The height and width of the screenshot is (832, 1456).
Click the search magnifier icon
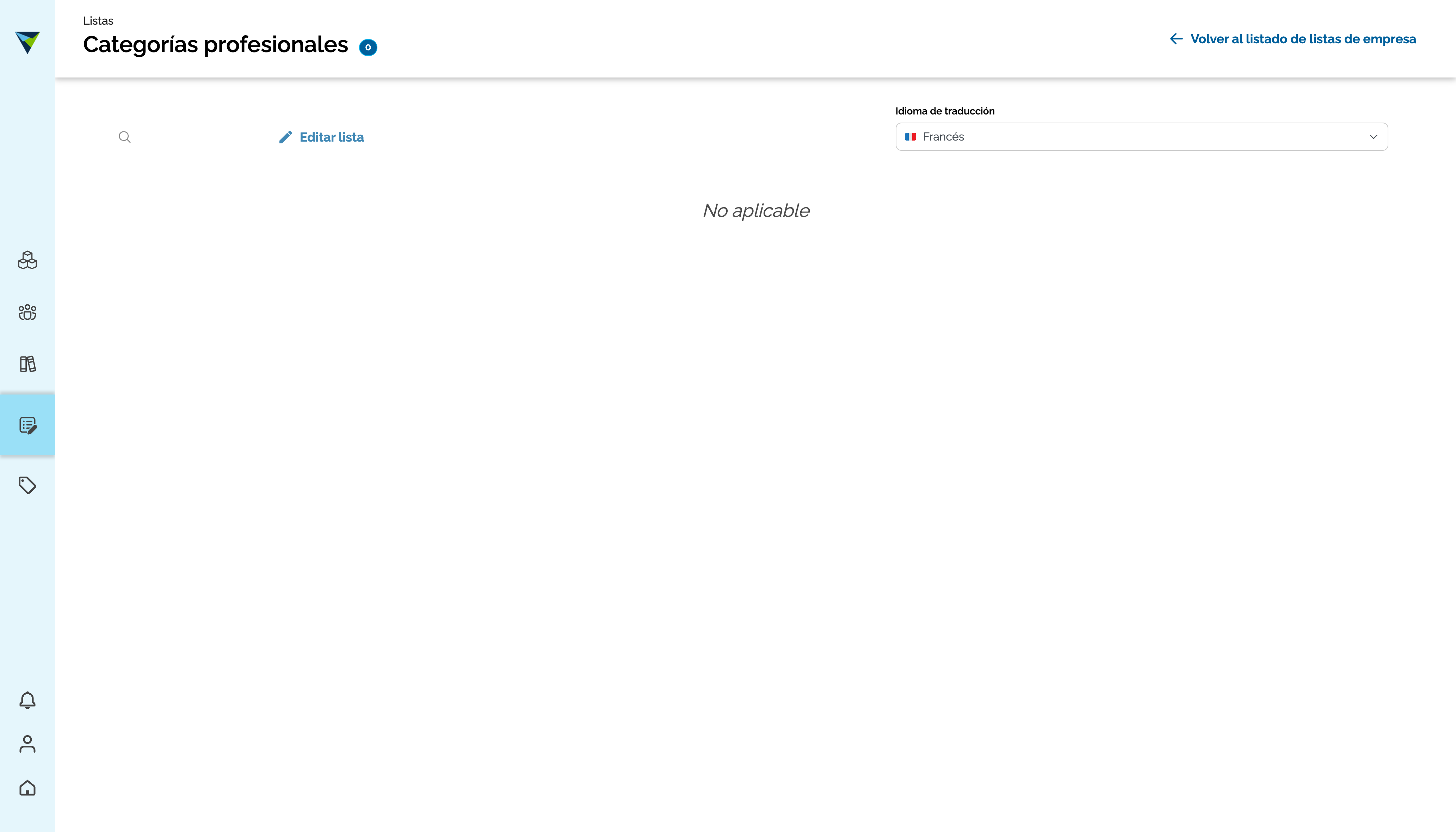click(125, 137)
